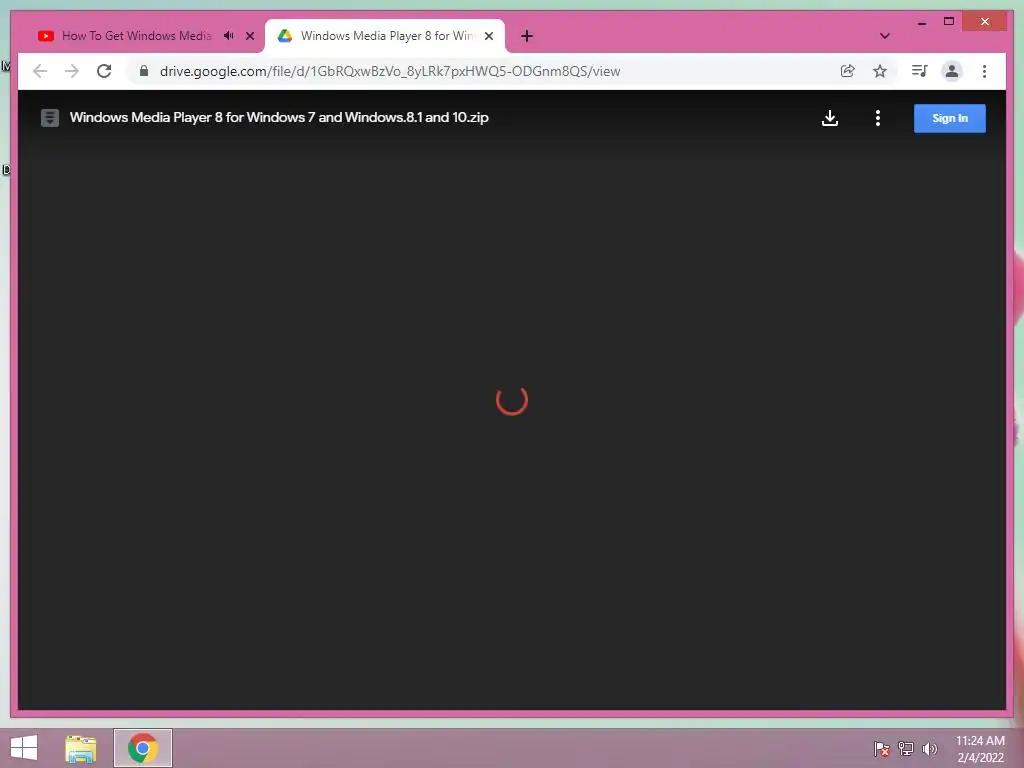The width and height of the screenshot is (1024, 768).
Task: Click the Sign In button
Action: pyautogui.click(x=950, y=118)
